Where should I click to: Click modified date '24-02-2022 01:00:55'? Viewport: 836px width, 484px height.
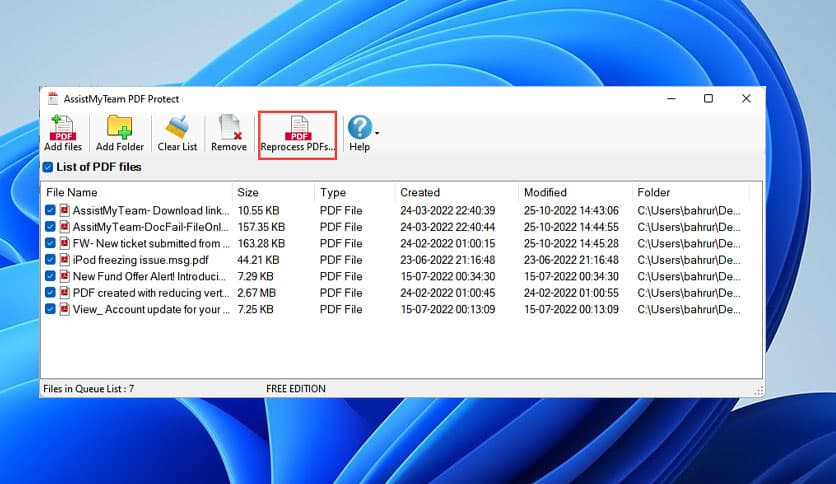click(571, 293)
